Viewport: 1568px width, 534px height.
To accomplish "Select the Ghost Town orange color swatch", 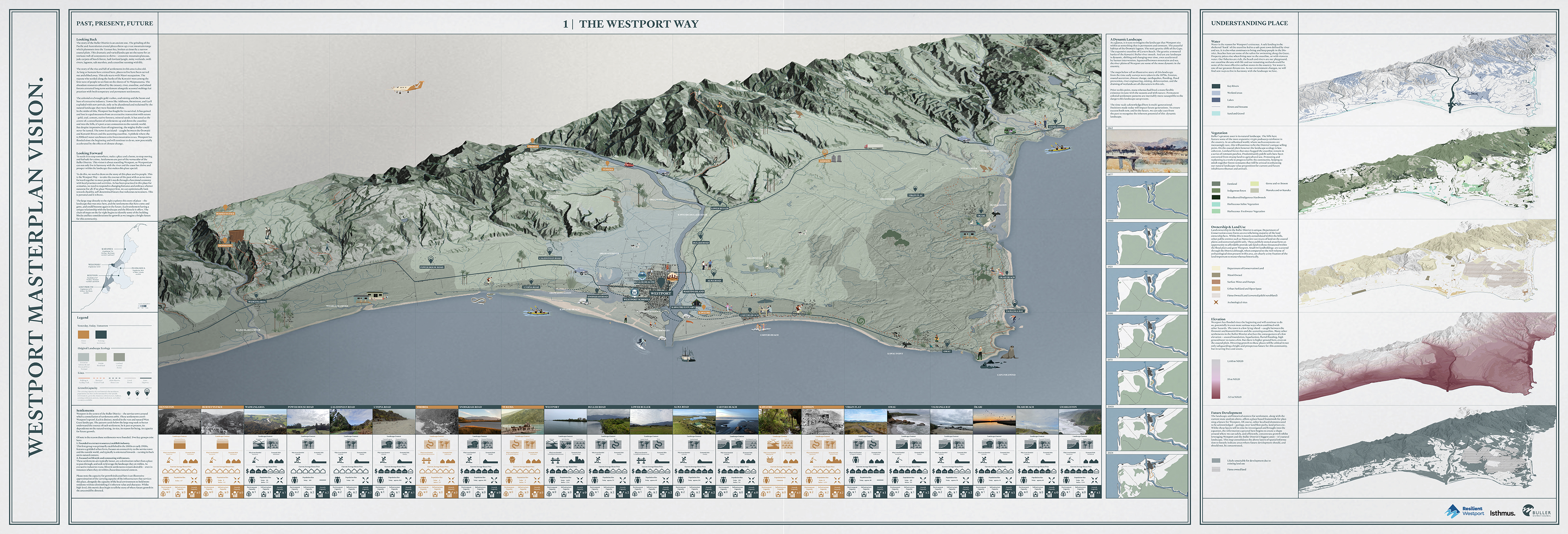I will click(x=83, y=335).
